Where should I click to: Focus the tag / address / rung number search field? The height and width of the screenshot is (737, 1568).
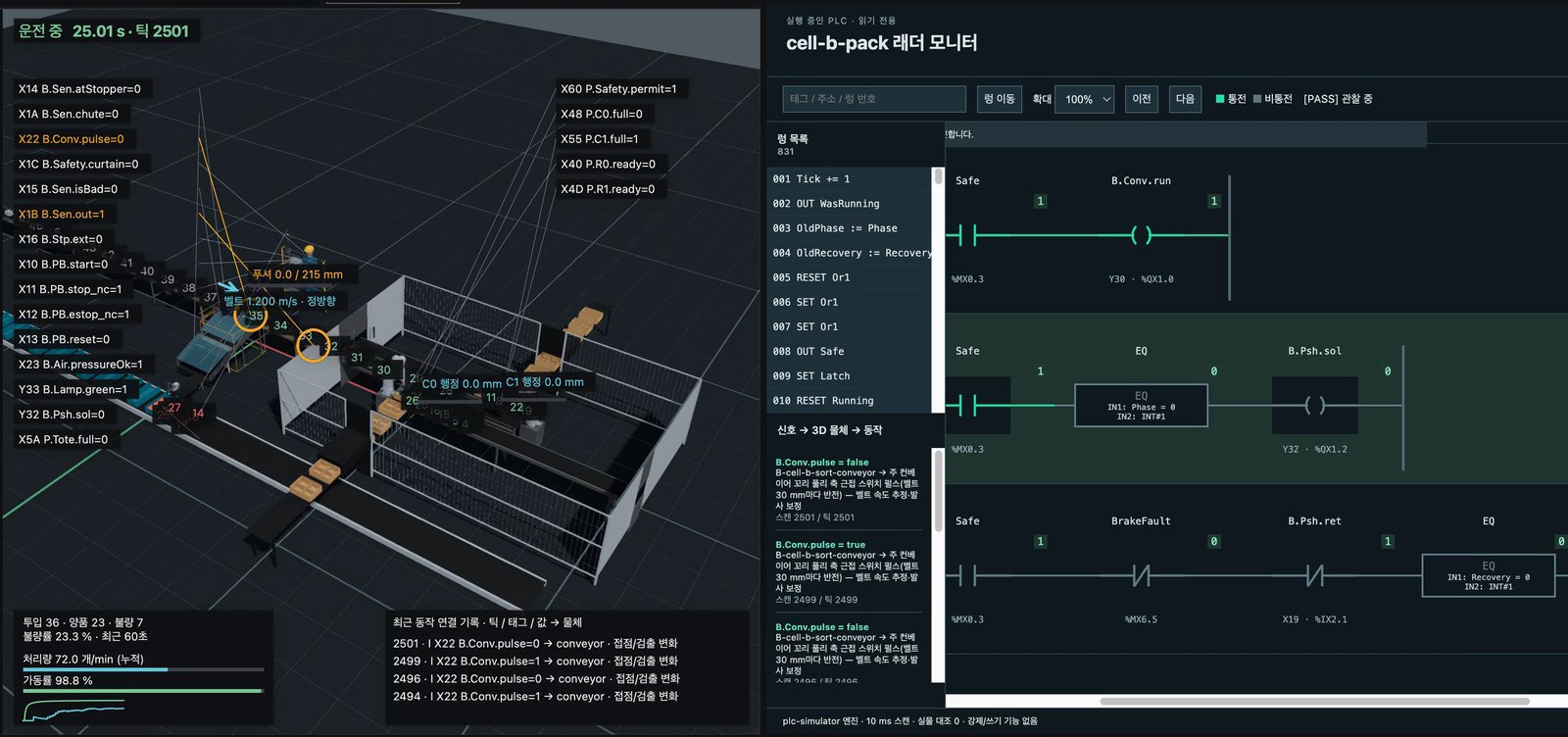874,99
